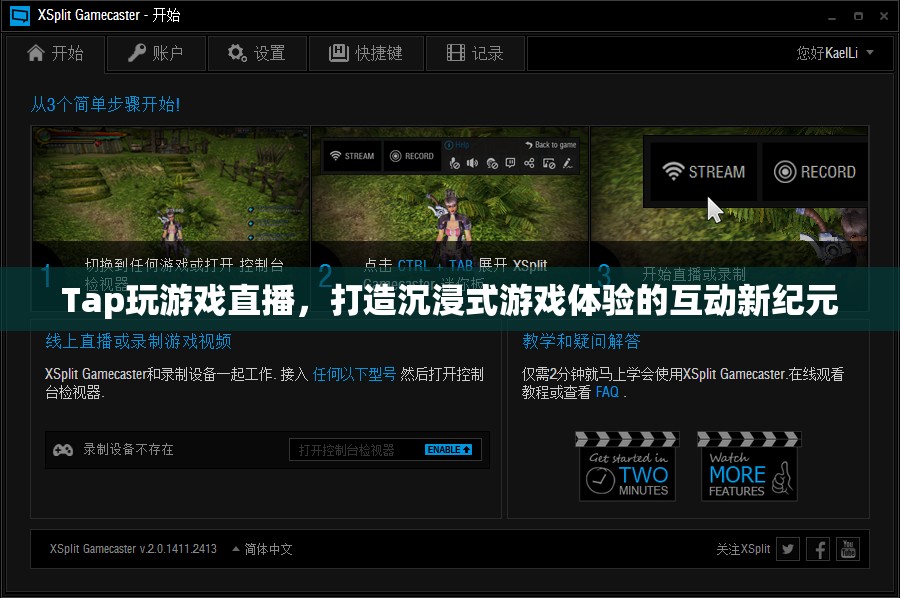Expand the 您好KaelLi user dropdown
Viewport: 900px width, 598px height.
(835, 53)
